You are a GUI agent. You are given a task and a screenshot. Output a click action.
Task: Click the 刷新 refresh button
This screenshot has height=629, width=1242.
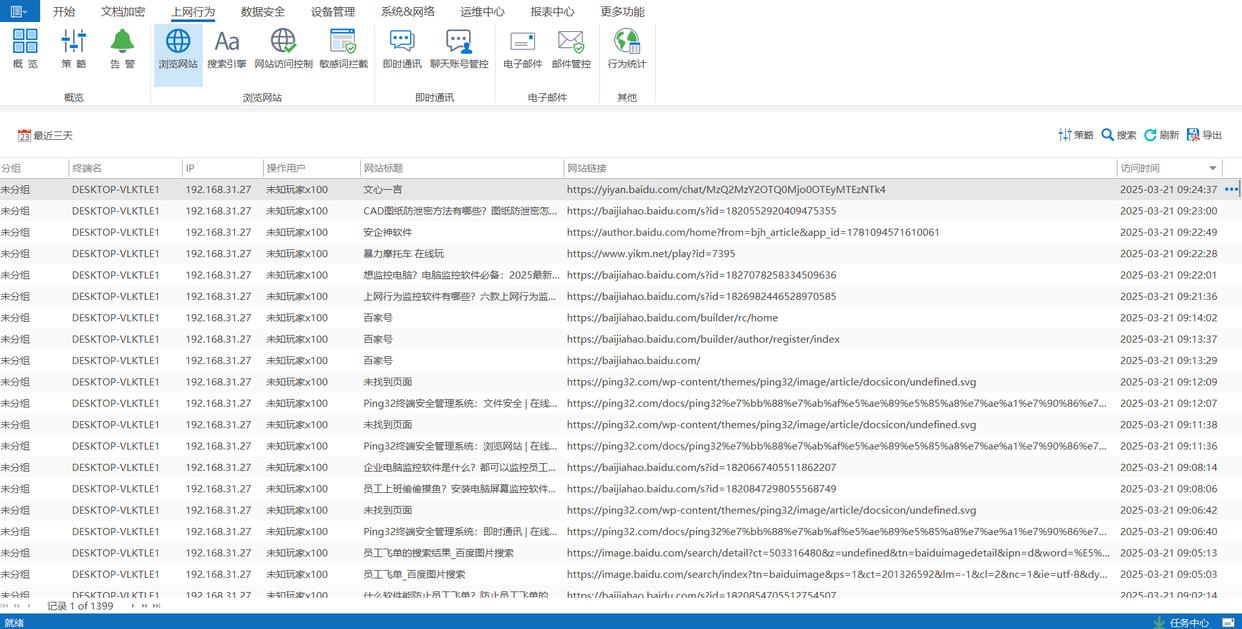(x=1161, y=135)
